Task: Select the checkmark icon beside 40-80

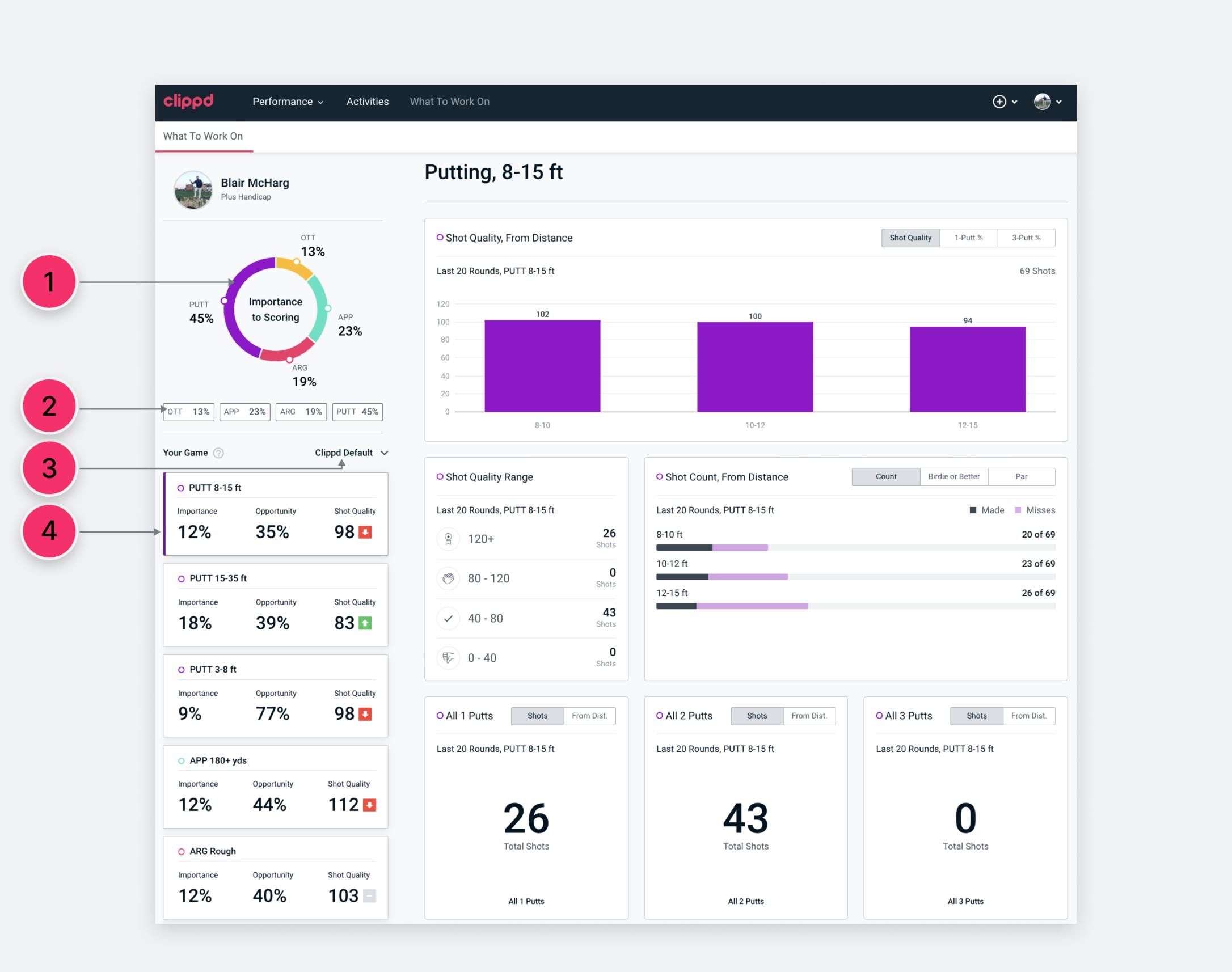Action: coord(449,618)
